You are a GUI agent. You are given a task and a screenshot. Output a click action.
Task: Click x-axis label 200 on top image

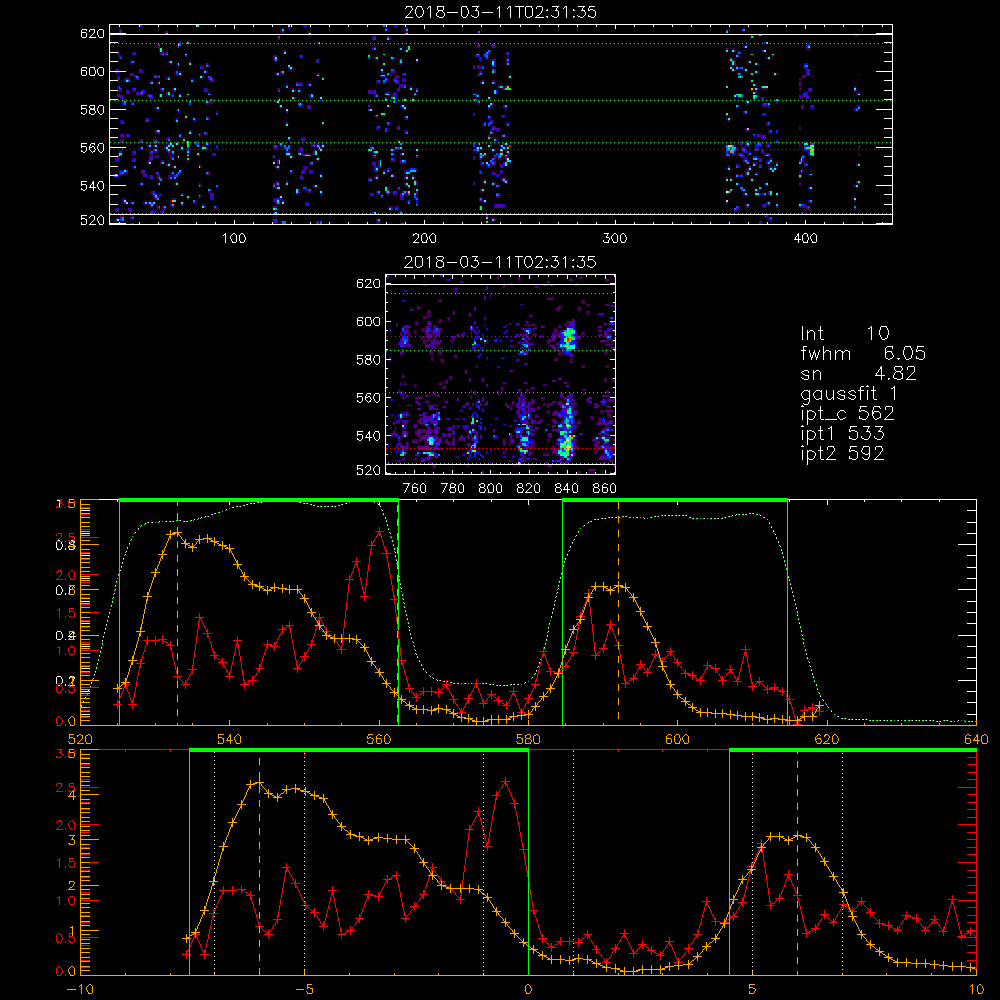(x=424, y=239)
